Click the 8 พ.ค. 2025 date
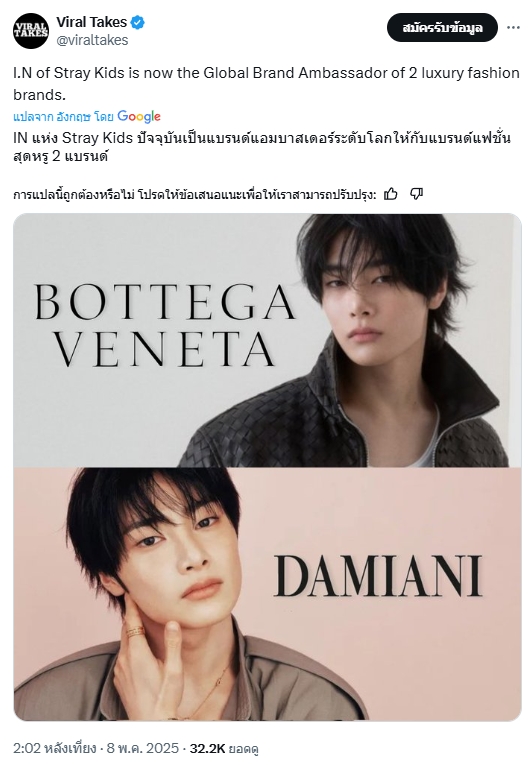 [143, 748]
